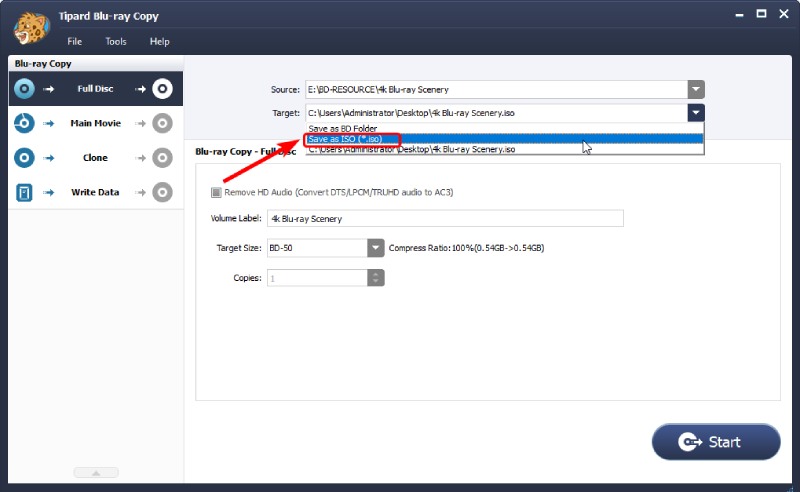
Task: Collapse the sidebar with the up-arrow handle
Action: coord(96,473)
